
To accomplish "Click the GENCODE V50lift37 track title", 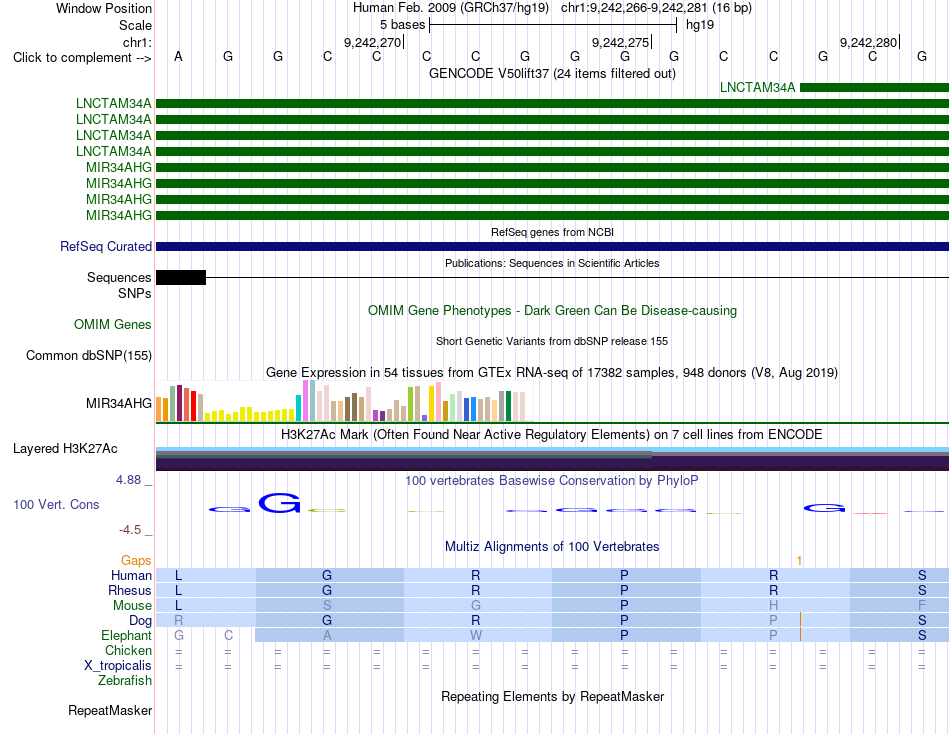I will (x=552, y=73).
